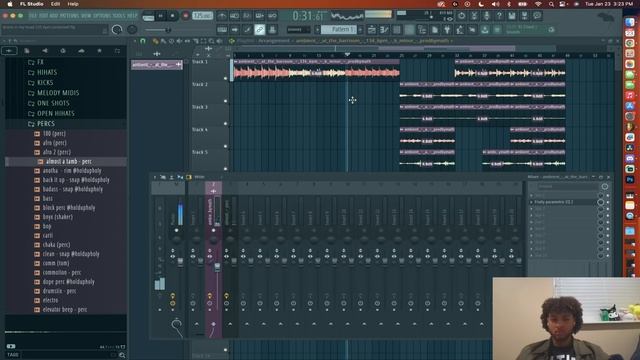Adjust the master volume slider
The image size is (640, 360).
[x=158, y=30]
